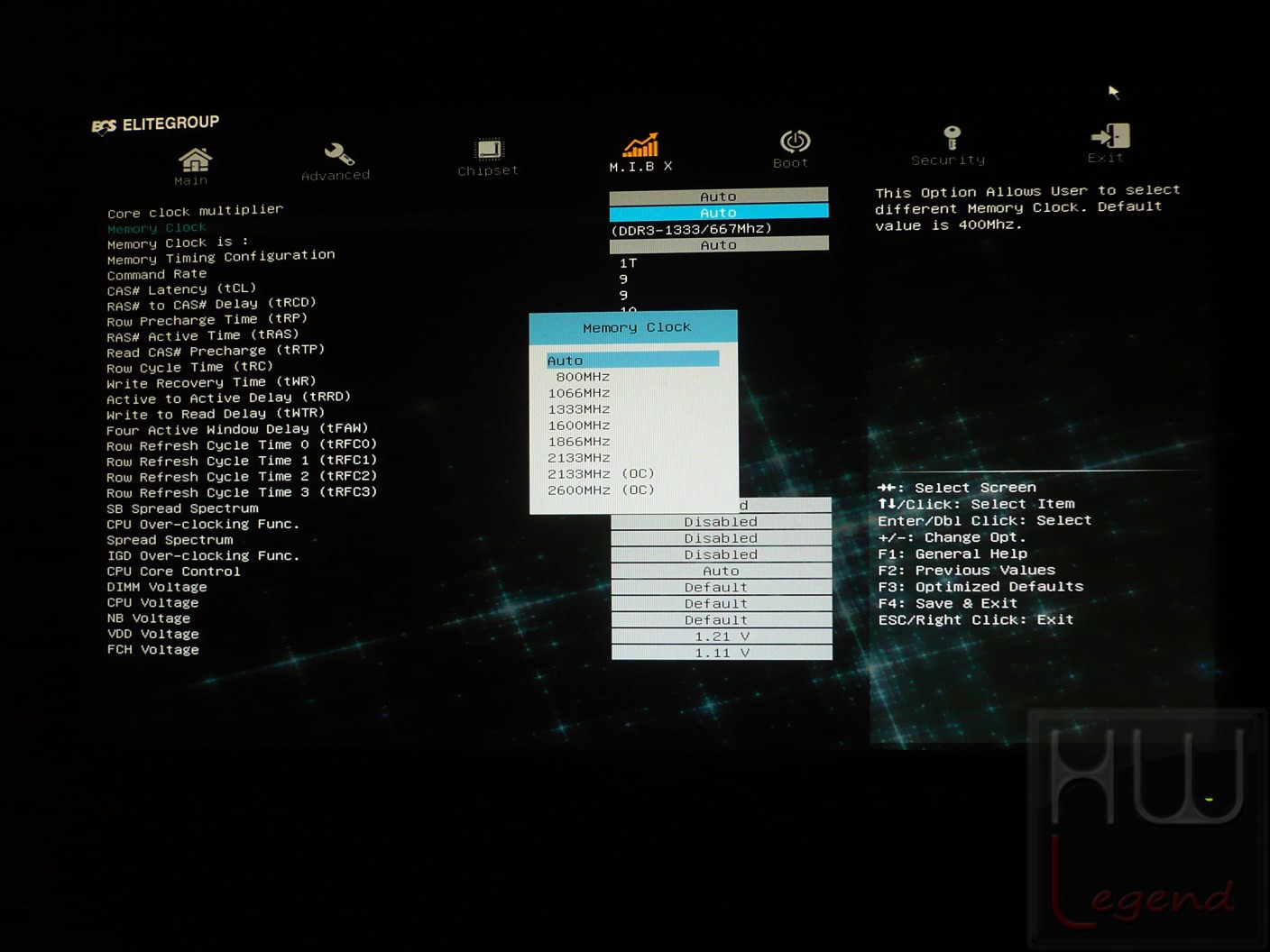Select Write to Read Delay (tWTR)
Viewport: 1270px width, 952px height.
pyautogui.click(x=216, y=414)
